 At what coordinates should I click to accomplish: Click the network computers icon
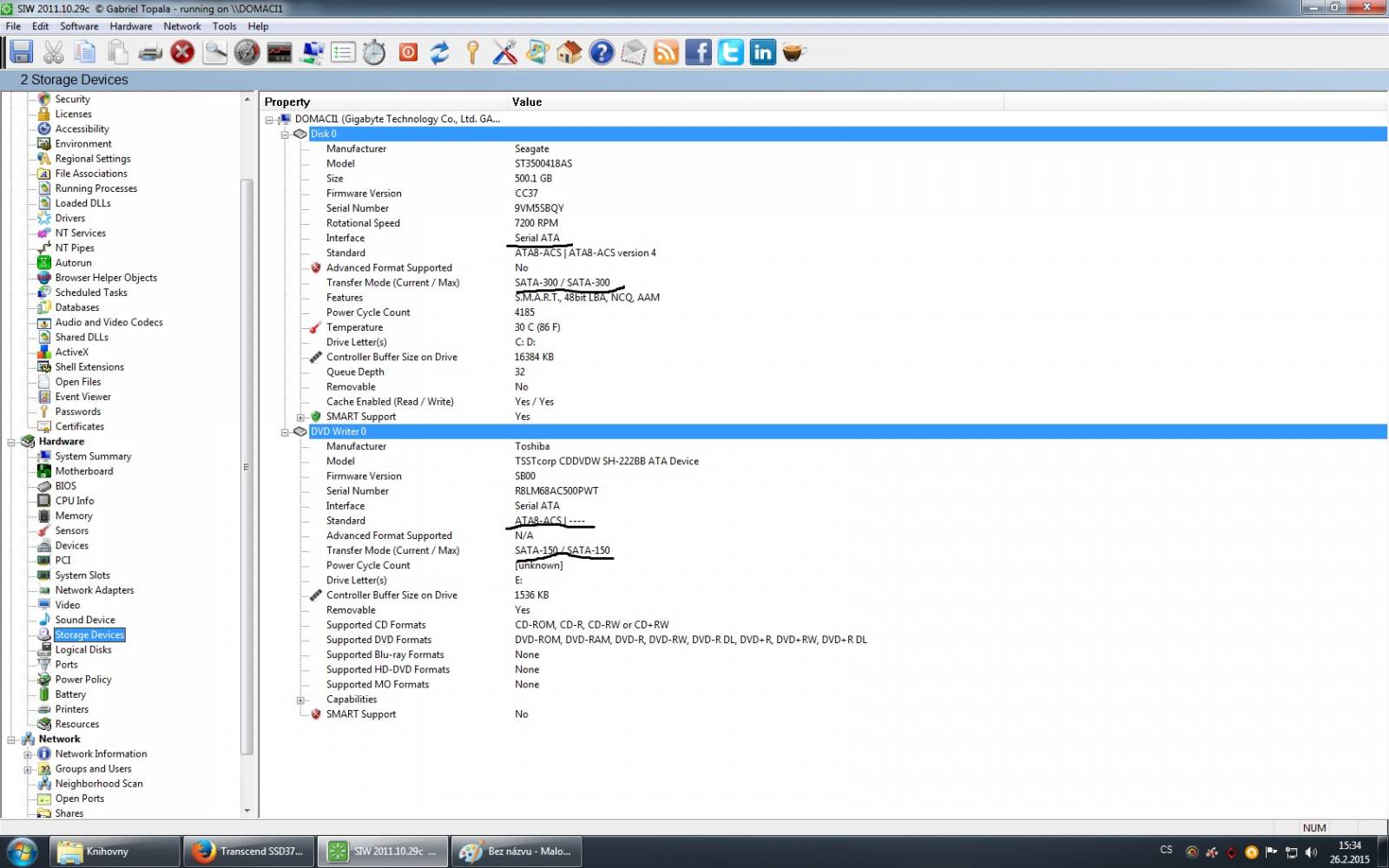(312, 52)
